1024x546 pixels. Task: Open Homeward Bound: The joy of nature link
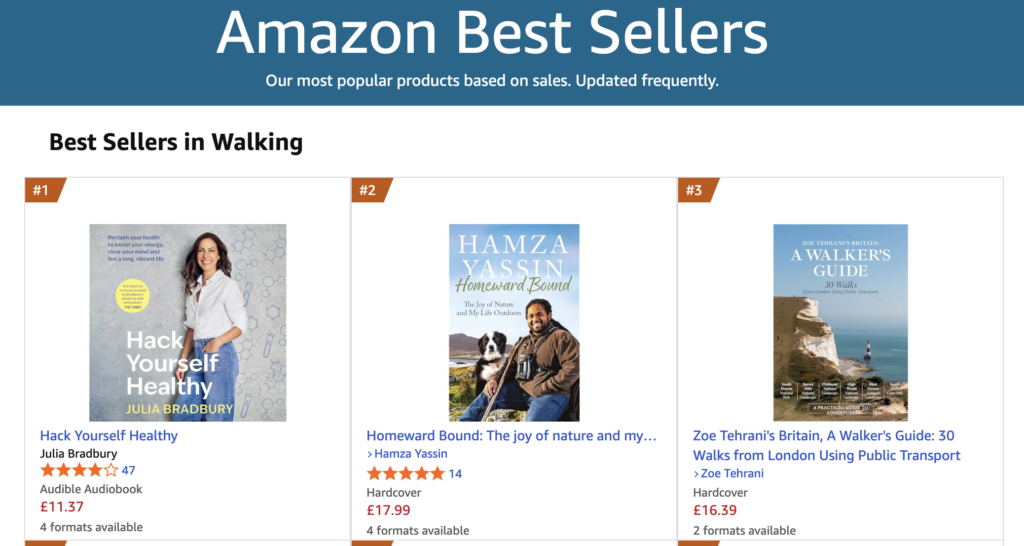(x=511, y=436)
